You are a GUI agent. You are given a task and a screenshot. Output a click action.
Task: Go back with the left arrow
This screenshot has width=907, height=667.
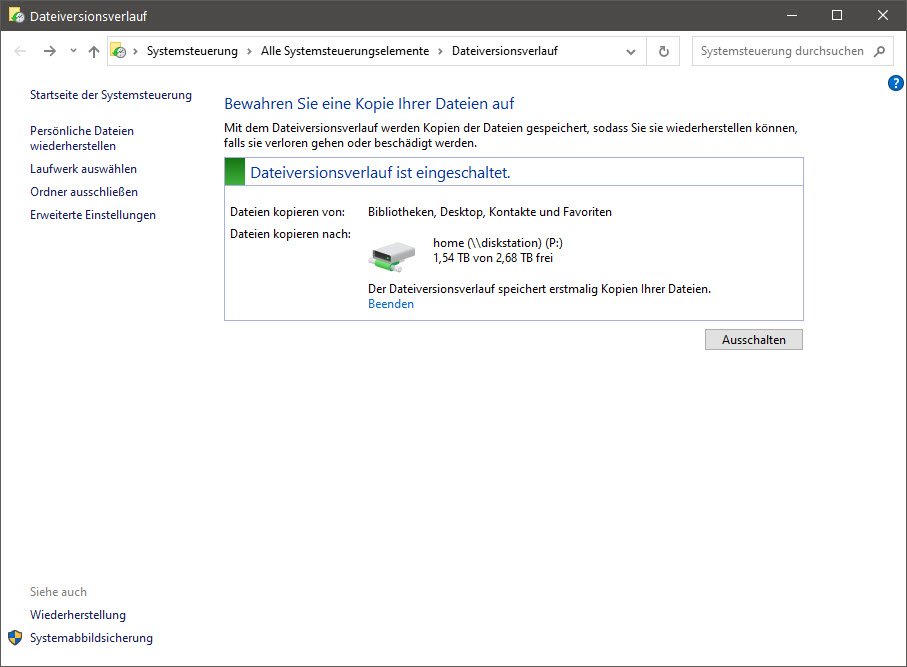pyautogui.click(x=20, y=51)
